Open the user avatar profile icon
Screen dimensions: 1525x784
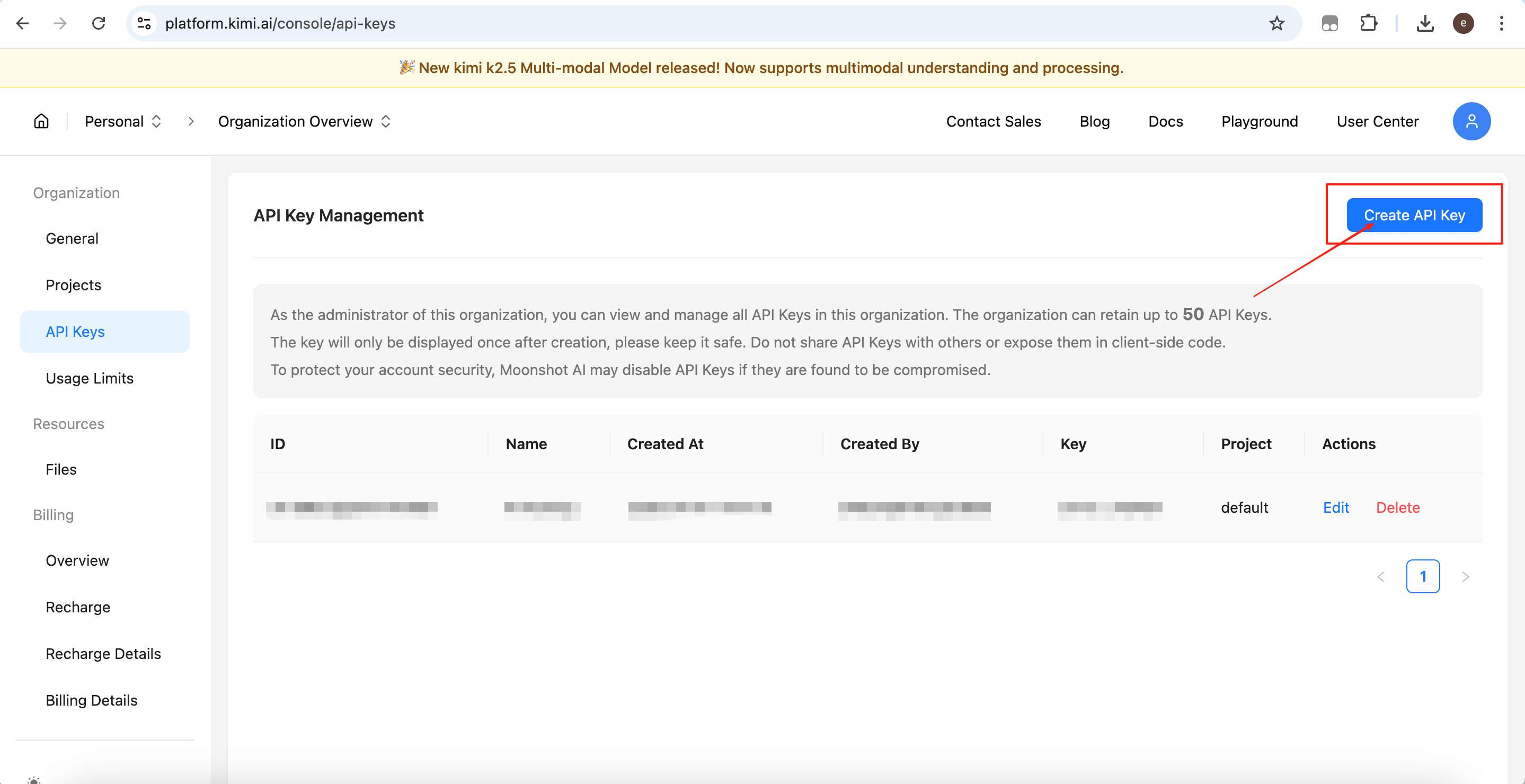pos(1470,121)
